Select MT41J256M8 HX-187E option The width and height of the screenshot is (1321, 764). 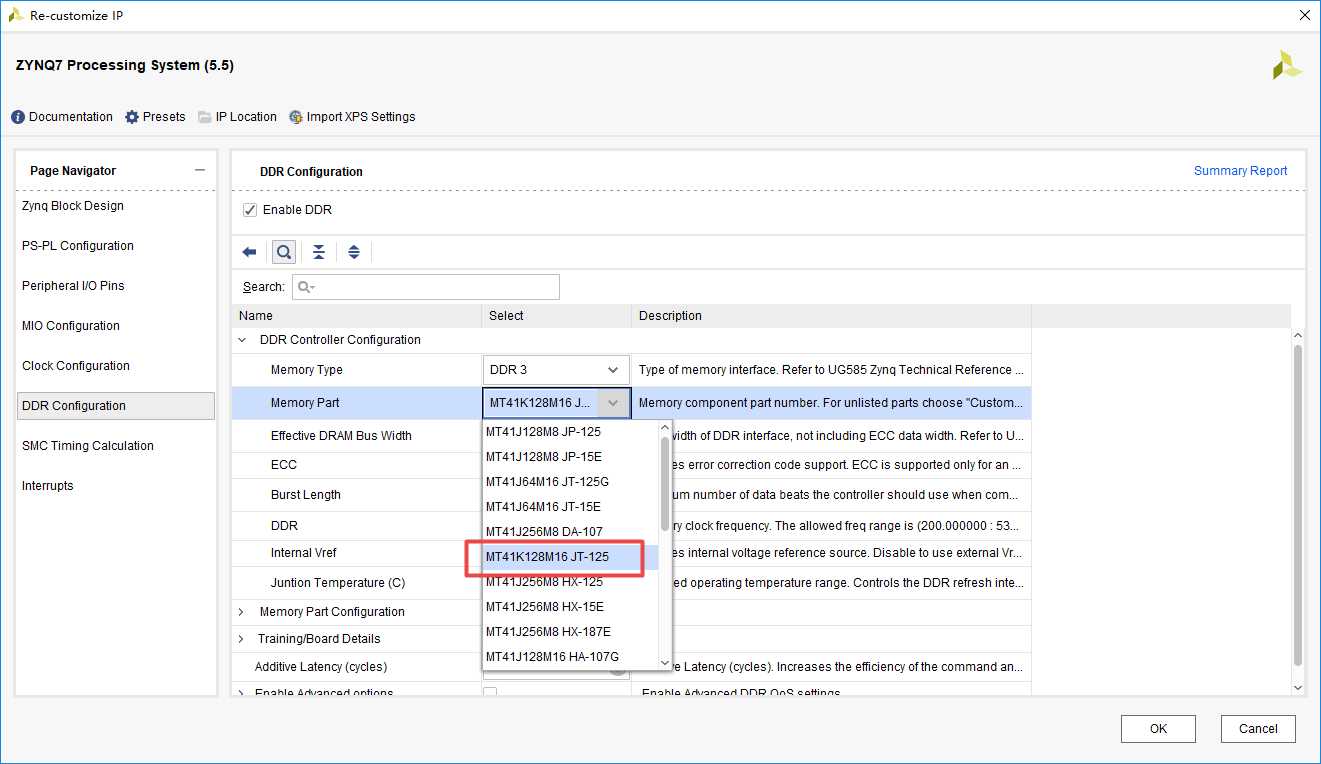click(x=570, y=632)
